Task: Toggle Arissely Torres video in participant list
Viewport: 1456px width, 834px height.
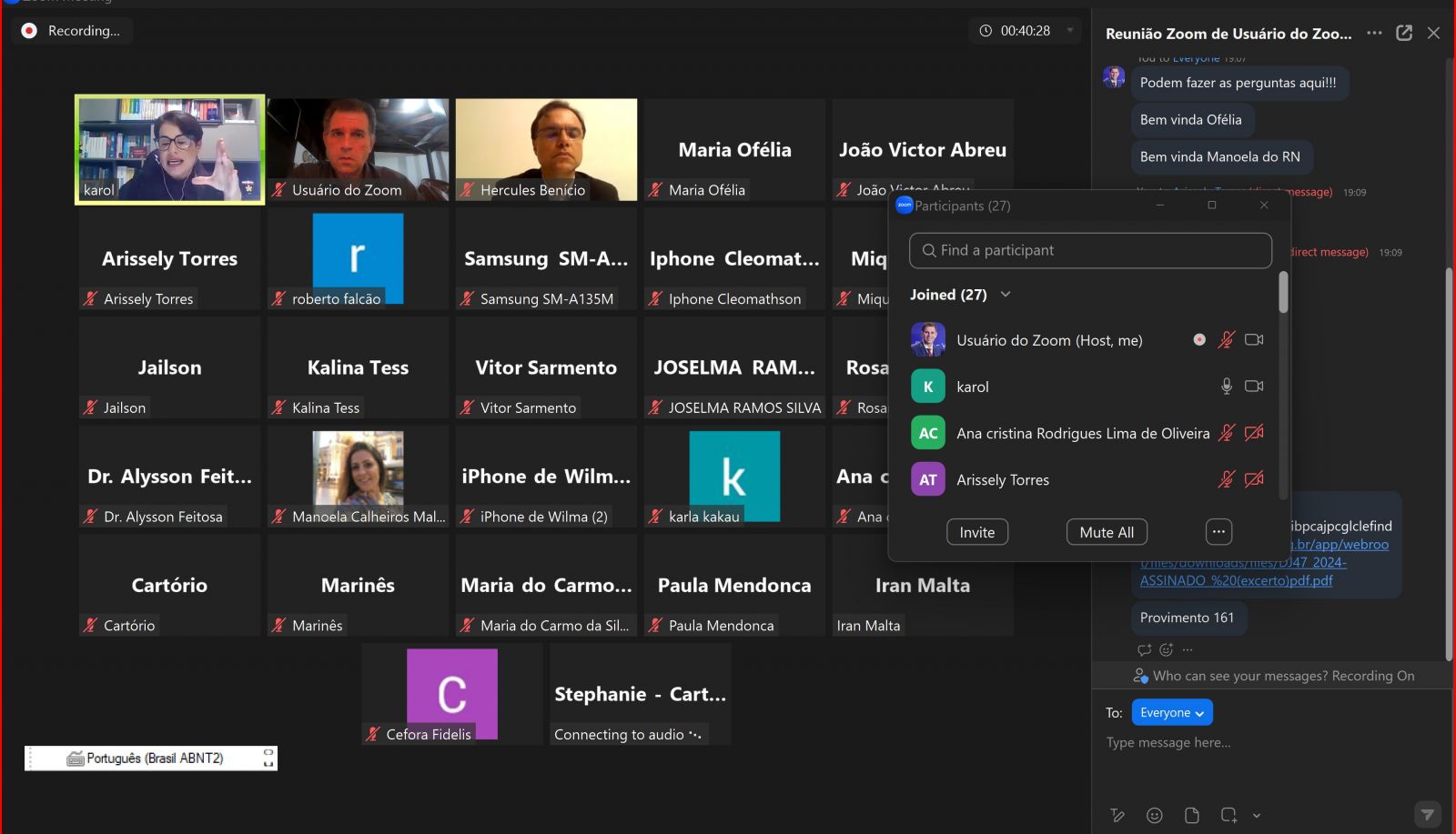Action: coord(1254,479)
